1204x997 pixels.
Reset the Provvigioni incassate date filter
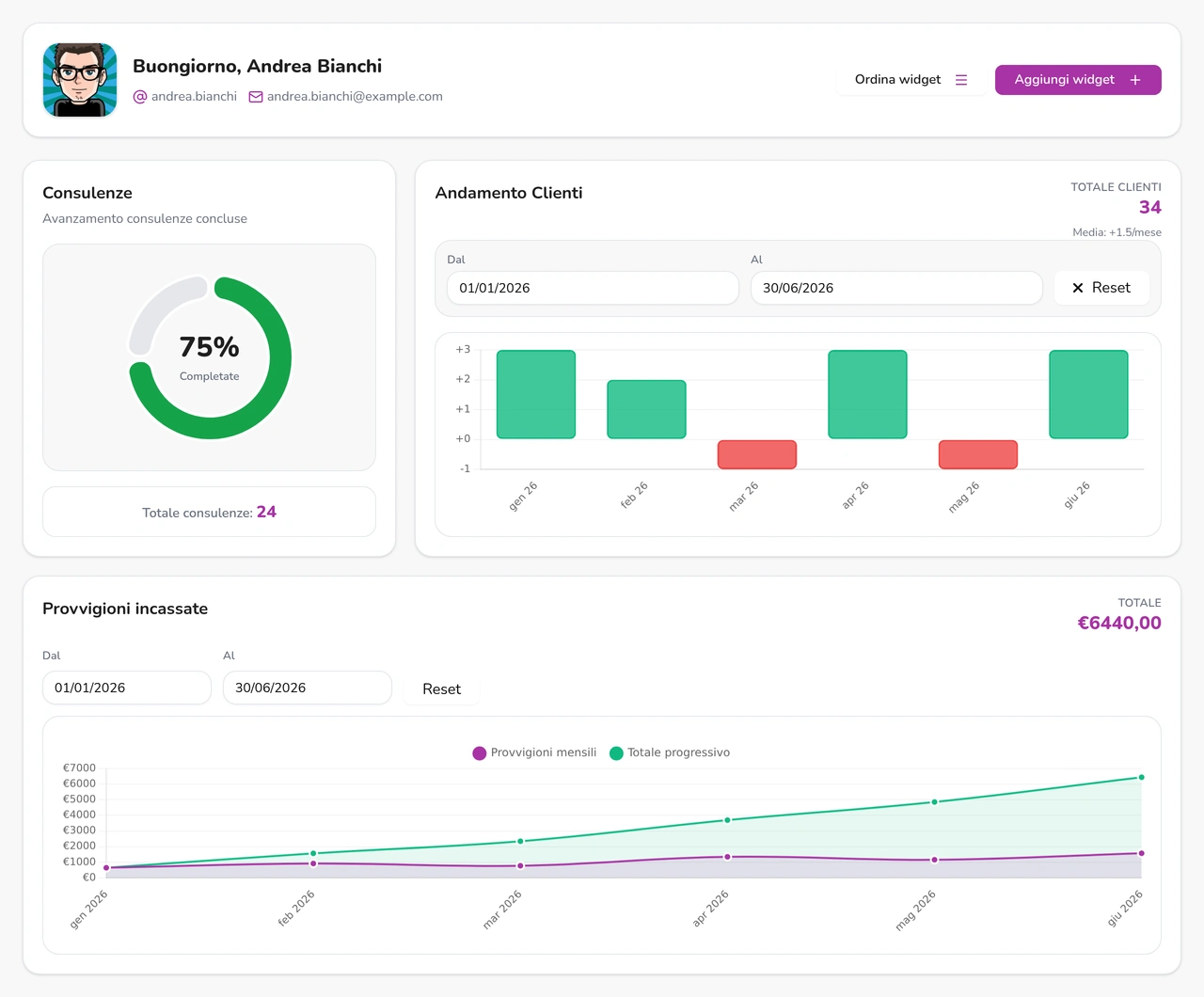click(x=441, y=688)
